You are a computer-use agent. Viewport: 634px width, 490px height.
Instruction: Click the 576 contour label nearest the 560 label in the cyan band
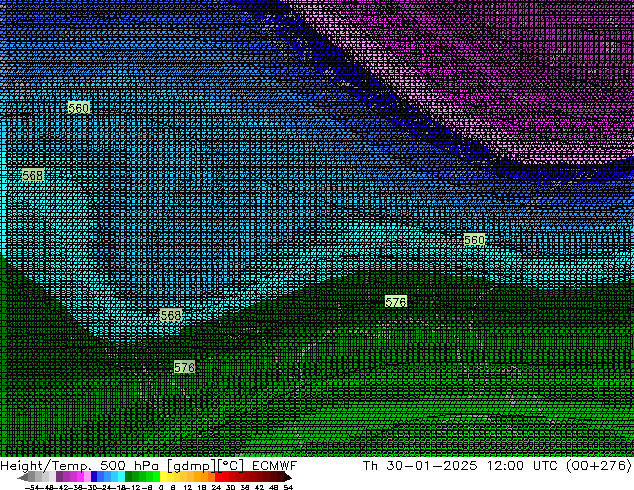[395, 302]
